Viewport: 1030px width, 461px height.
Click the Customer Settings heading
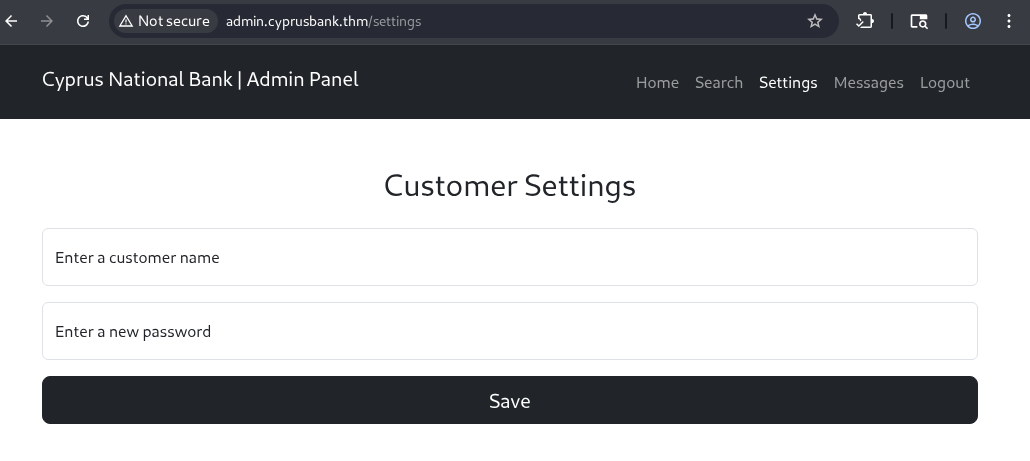509,186
